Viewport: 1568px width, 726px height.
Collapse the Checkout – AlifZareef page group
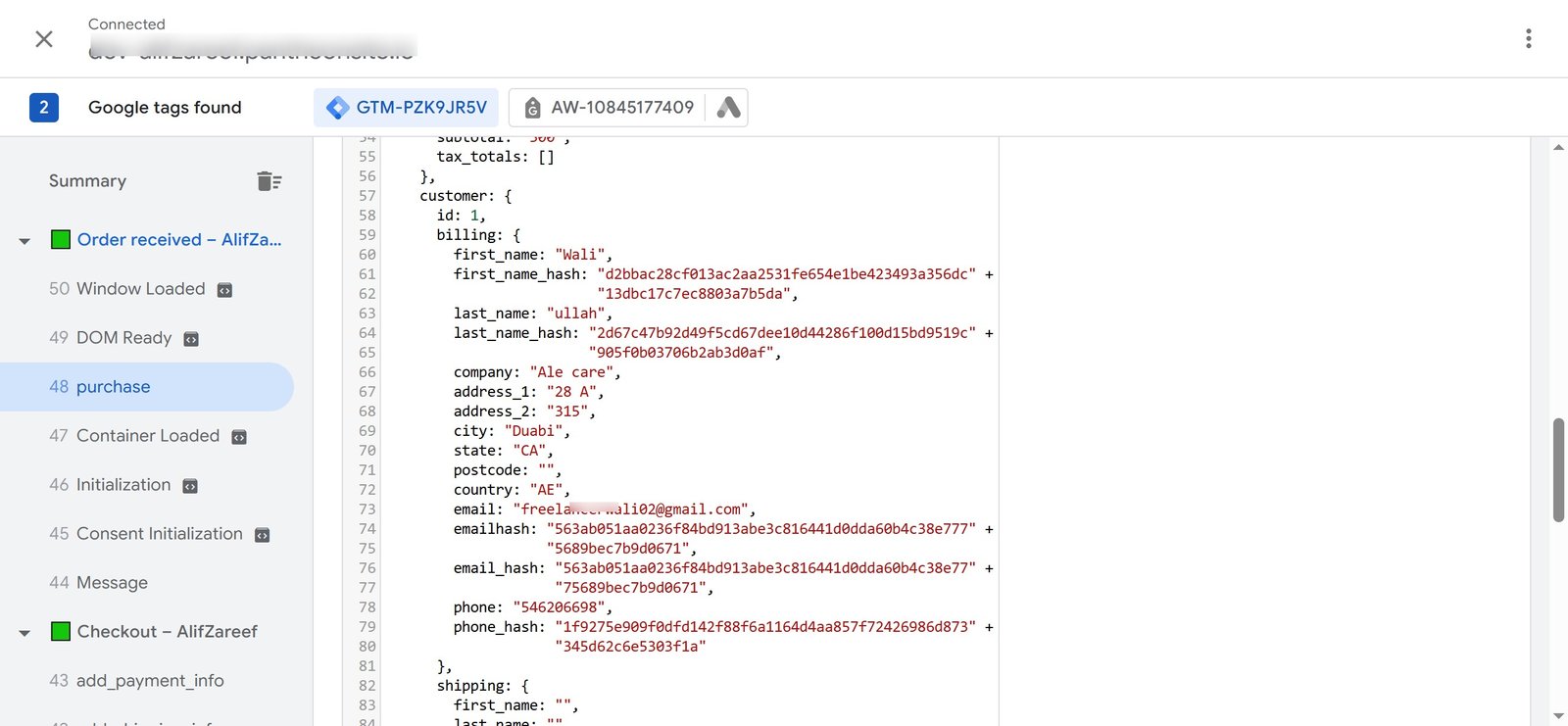[x=24, y=633]
